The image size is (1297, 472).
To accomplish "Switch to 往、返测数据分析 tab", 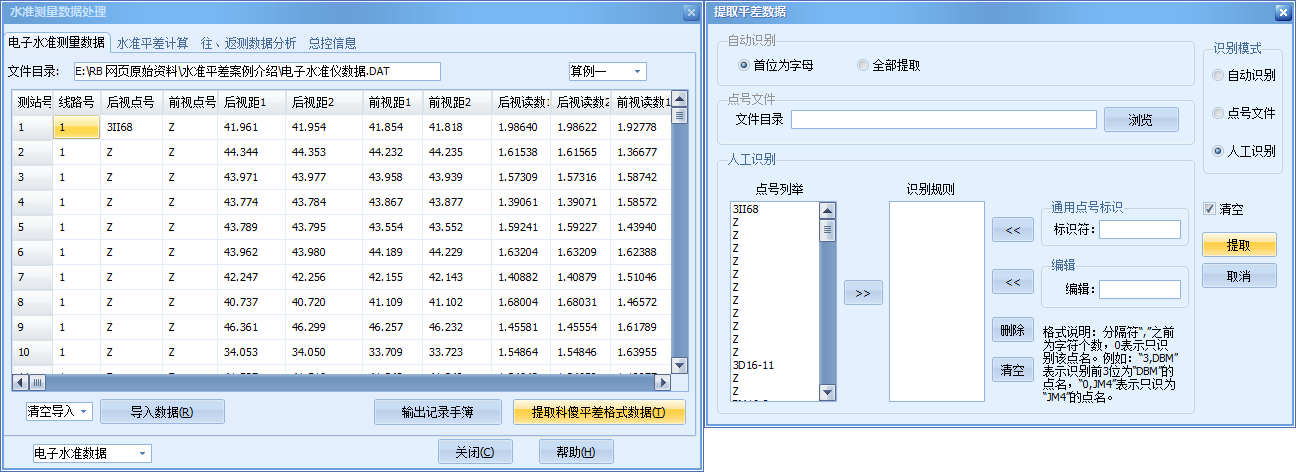I will tap(249, 43).
